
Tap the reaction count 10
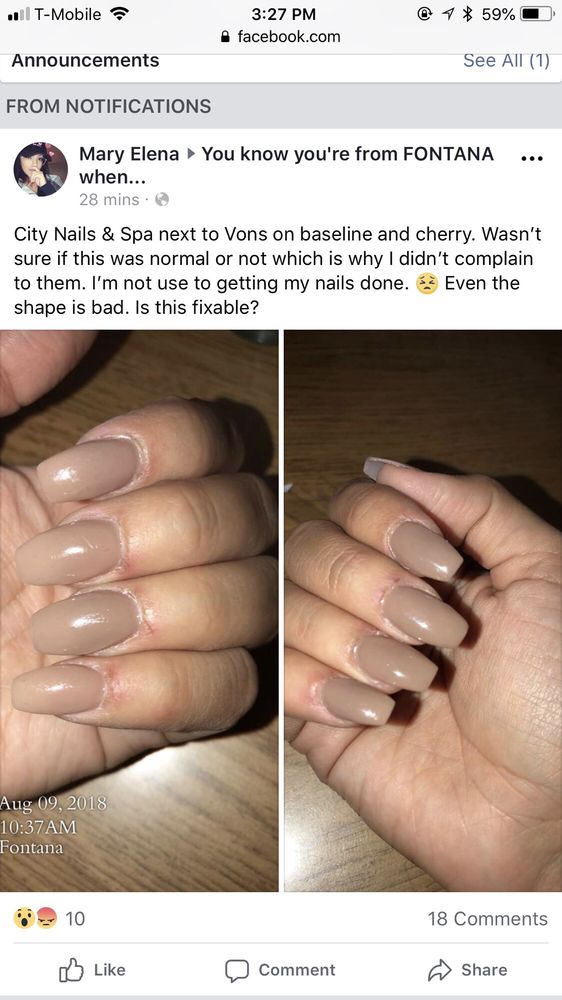click(x=75, y=918)
